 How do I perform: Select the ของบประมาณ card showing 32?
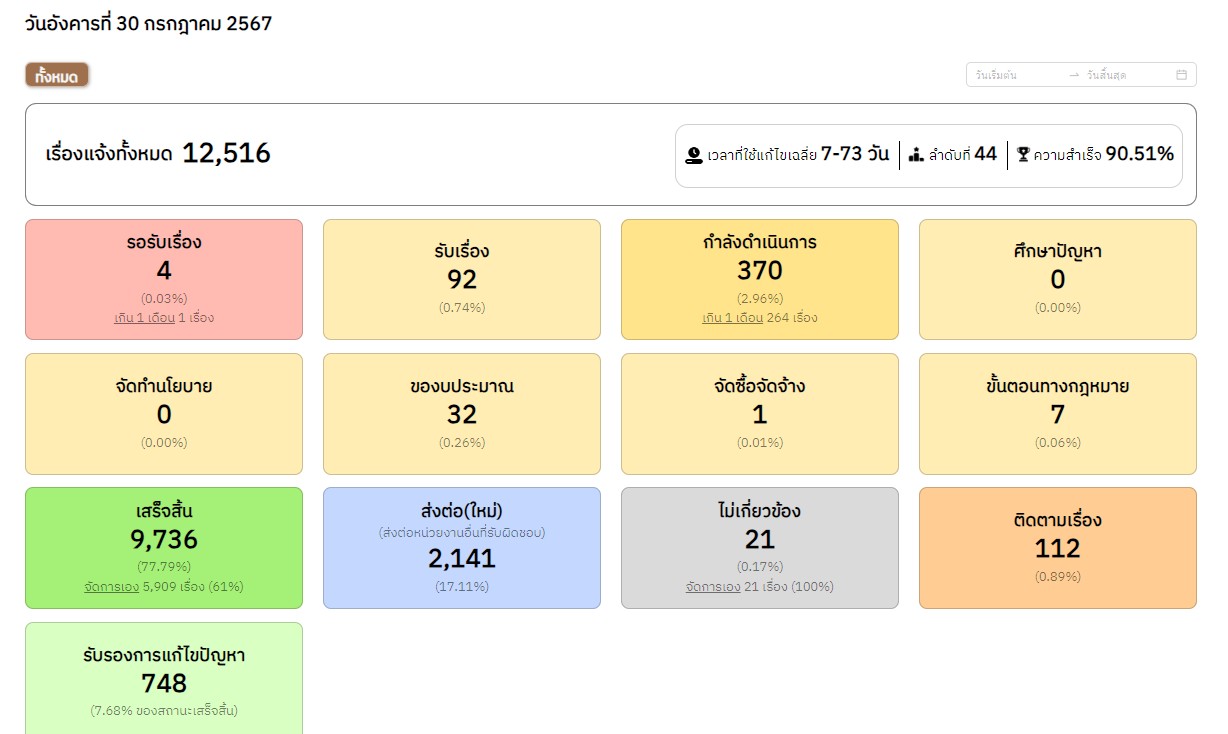click(x=462, y=413)
